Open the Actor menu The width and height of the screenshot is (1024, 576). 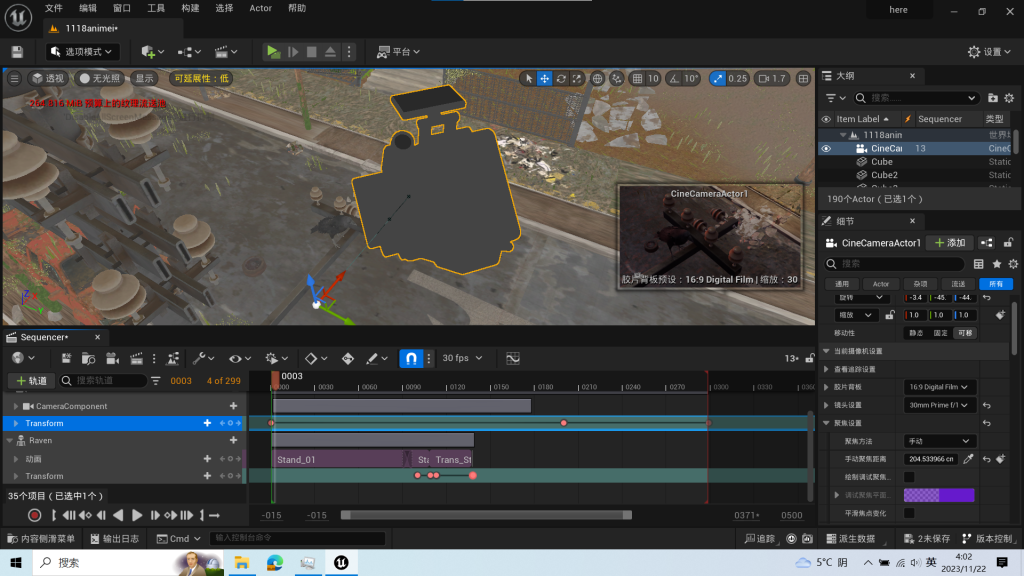pos(261,8)
